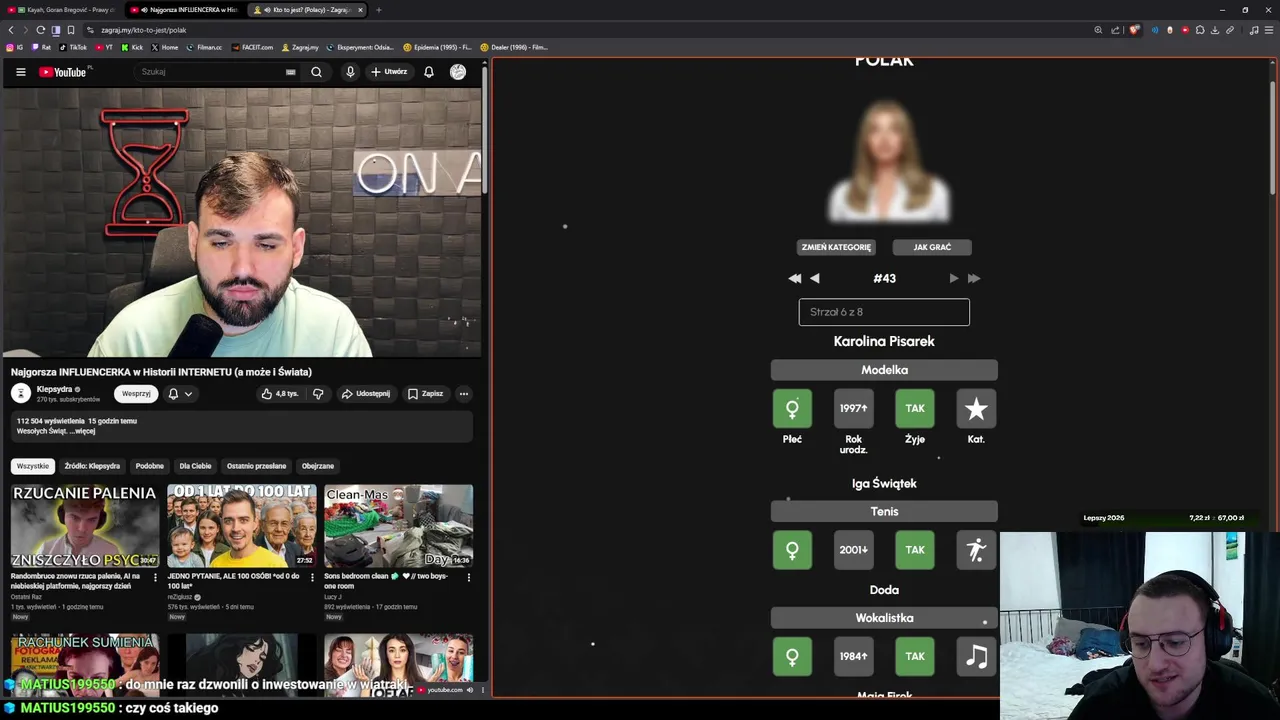Go back with the browser back arrow
The image size is (1280, 720).
(11, 30)
